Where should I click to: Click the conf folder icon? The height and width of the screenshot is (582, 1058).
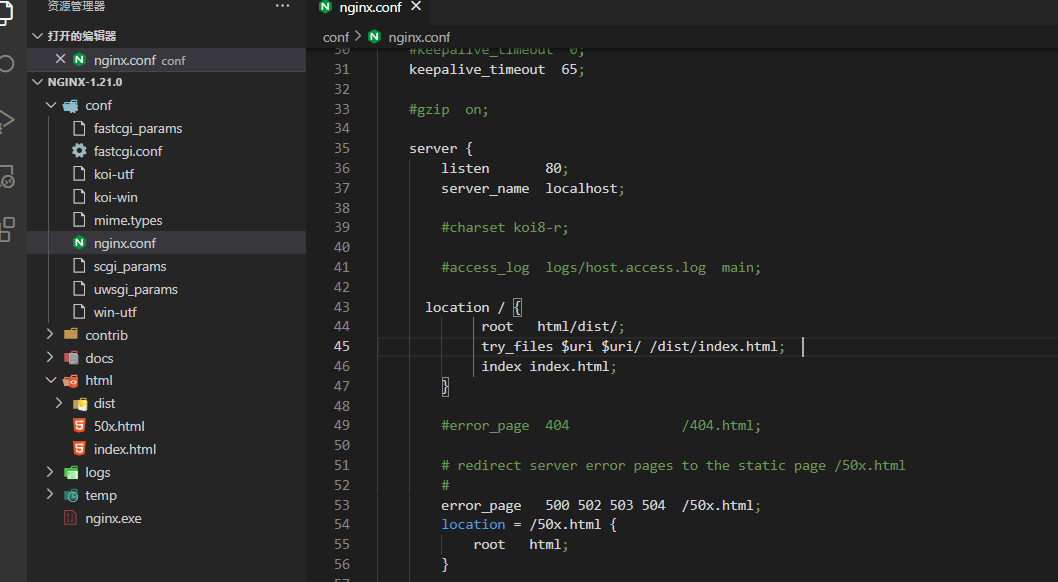pos(70,106)
